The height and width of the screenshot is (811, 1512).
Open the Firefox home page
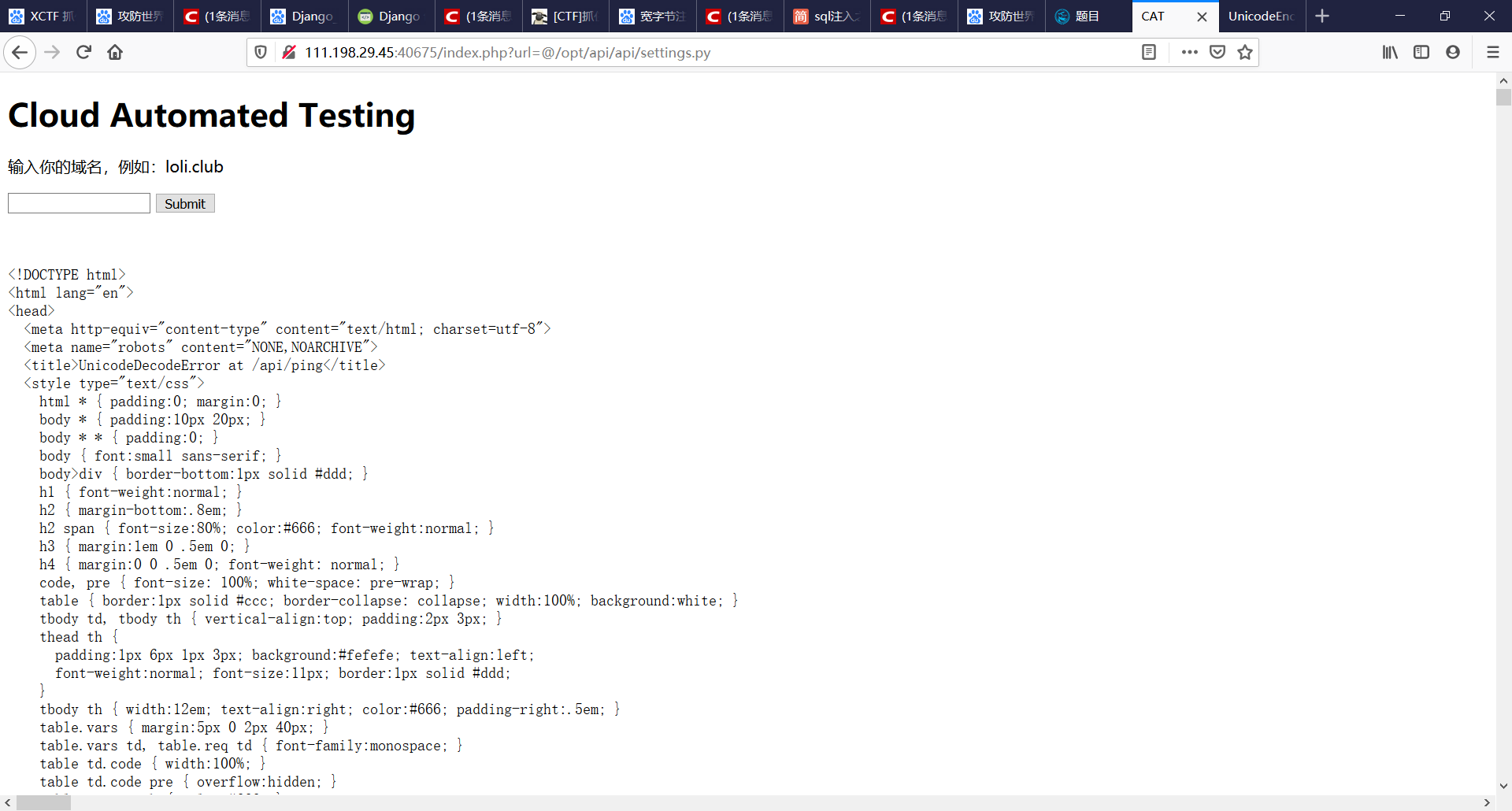pyautogui.click(x=115, y=53)
